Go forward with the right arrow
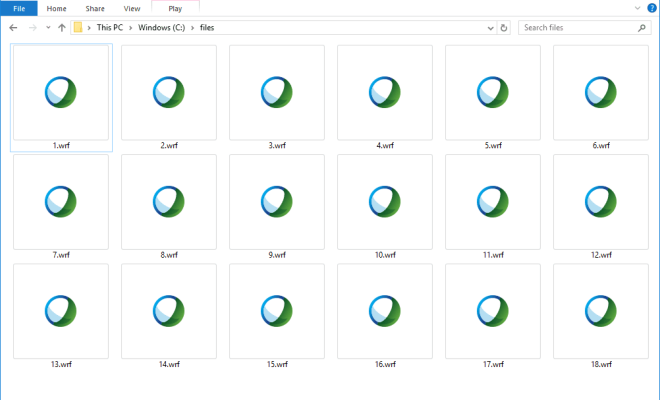This screenshot has height=400, width=660. (32, 28)
